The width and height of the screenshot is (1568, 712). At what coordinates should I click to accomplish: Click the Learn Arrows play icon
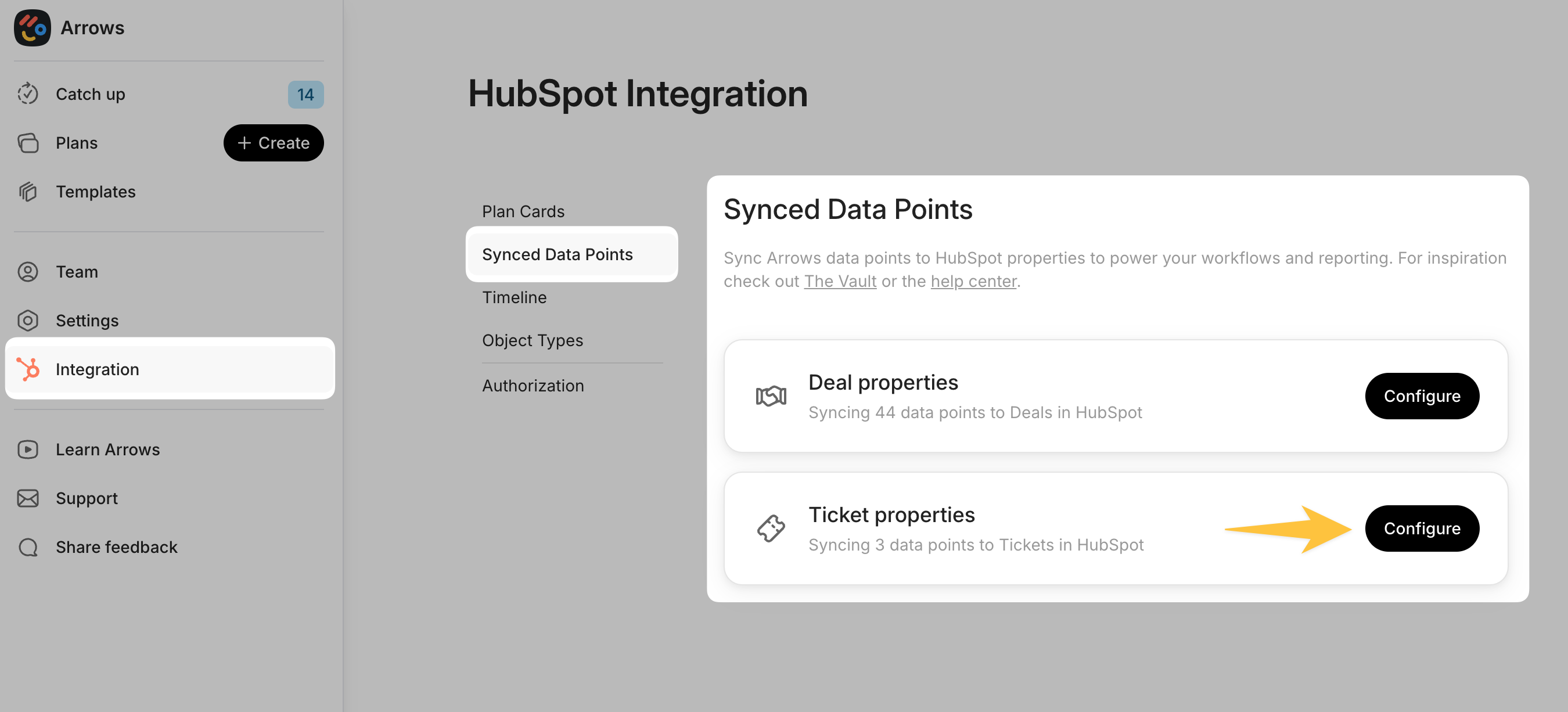[28, 450]
